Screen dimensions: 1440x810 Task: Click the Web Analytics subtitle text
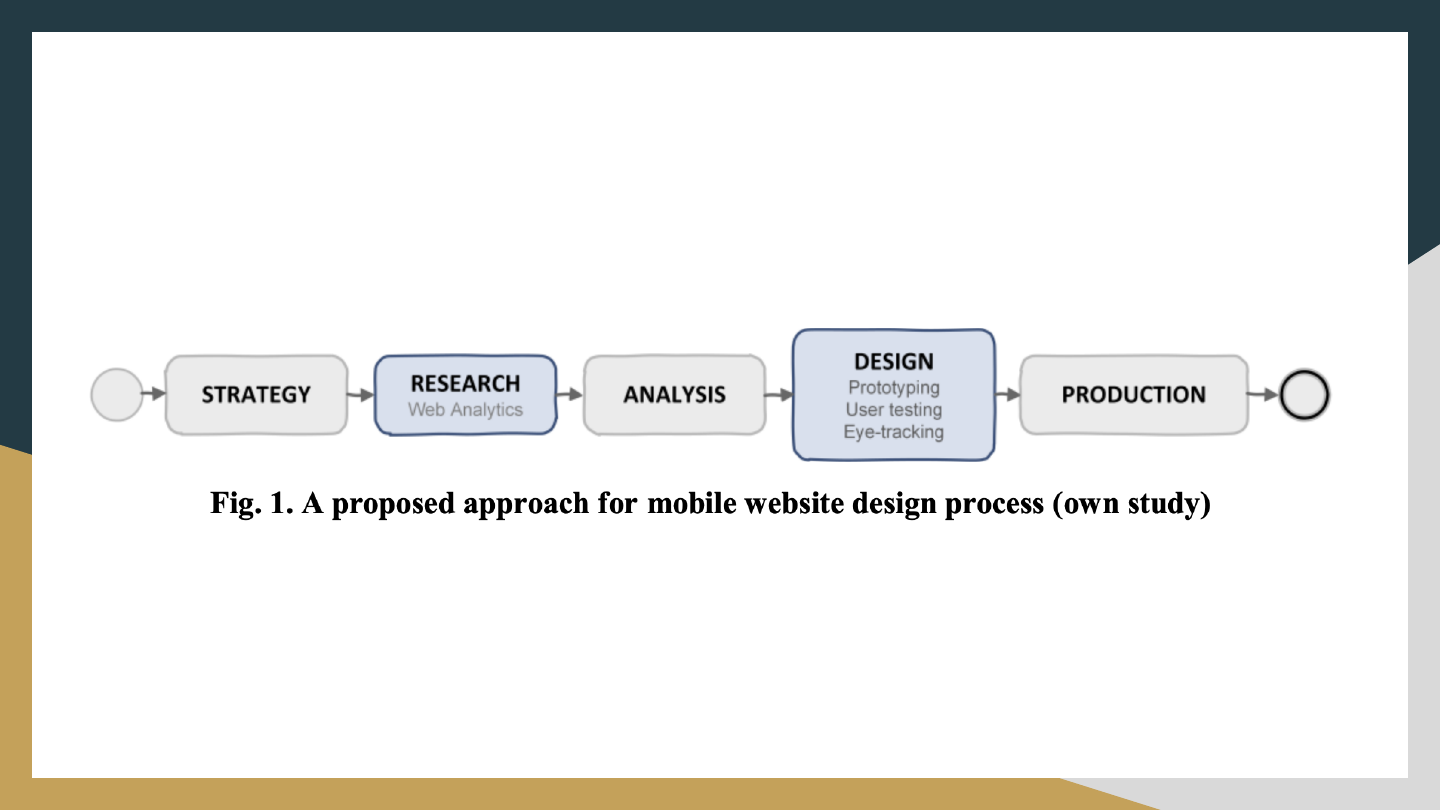click(465, 409)
